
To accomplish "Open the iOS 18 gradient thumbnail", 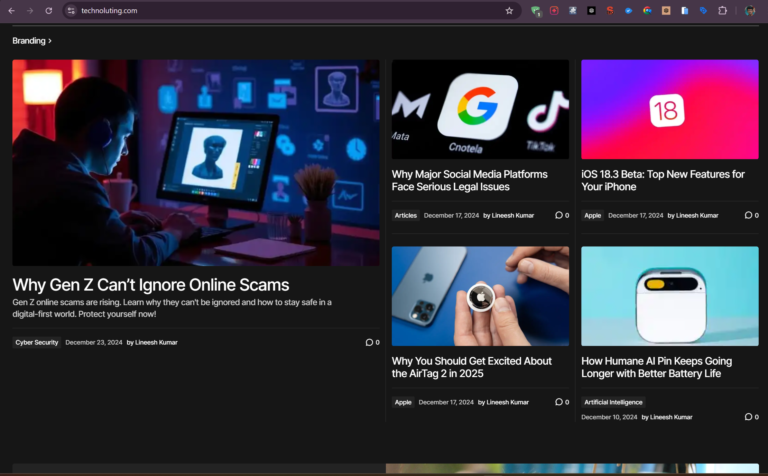I will 670,109.
